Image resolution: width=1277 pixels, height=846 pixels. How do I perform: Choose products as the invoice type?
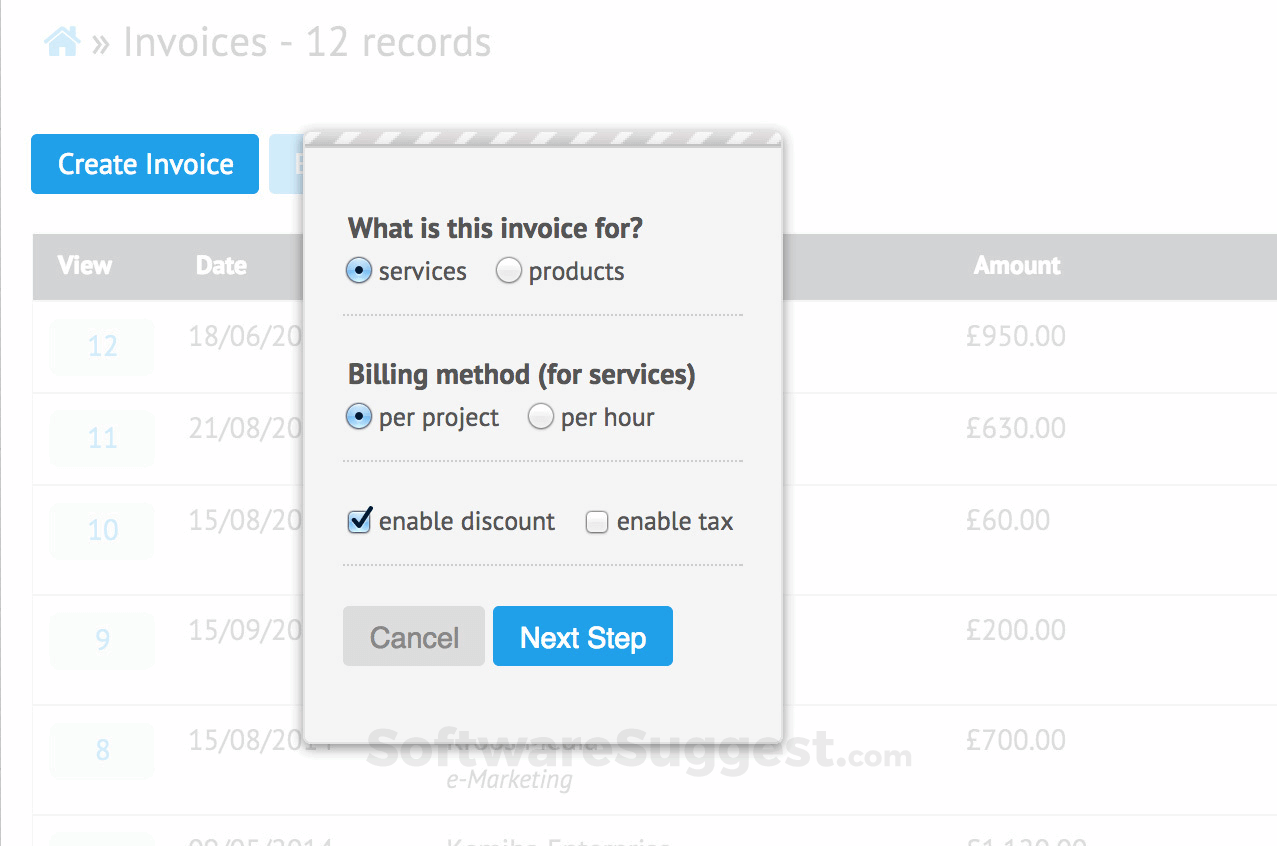509,271
